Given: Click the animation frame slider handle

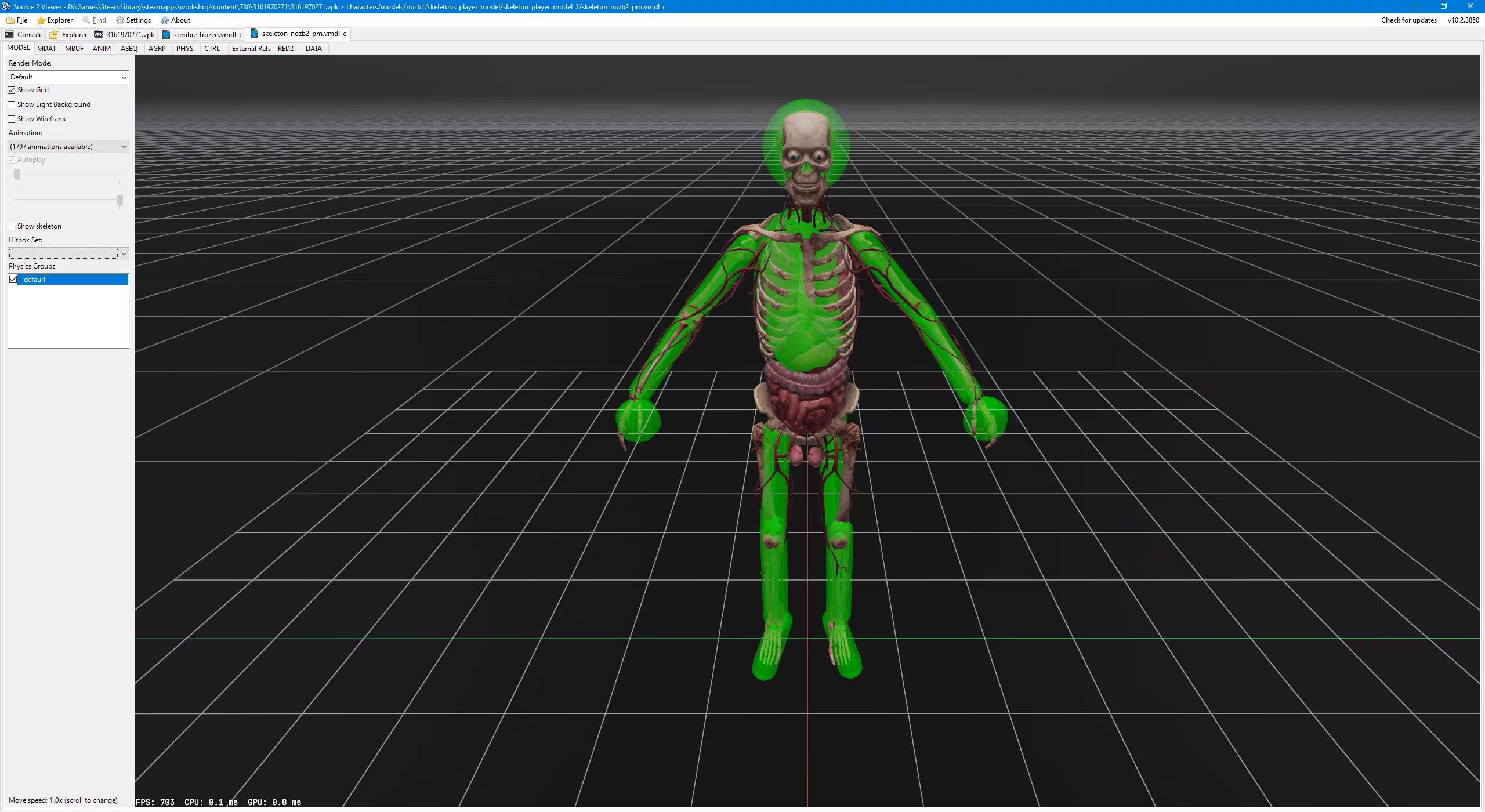Looking at the screenshot, I should [17, 175].
